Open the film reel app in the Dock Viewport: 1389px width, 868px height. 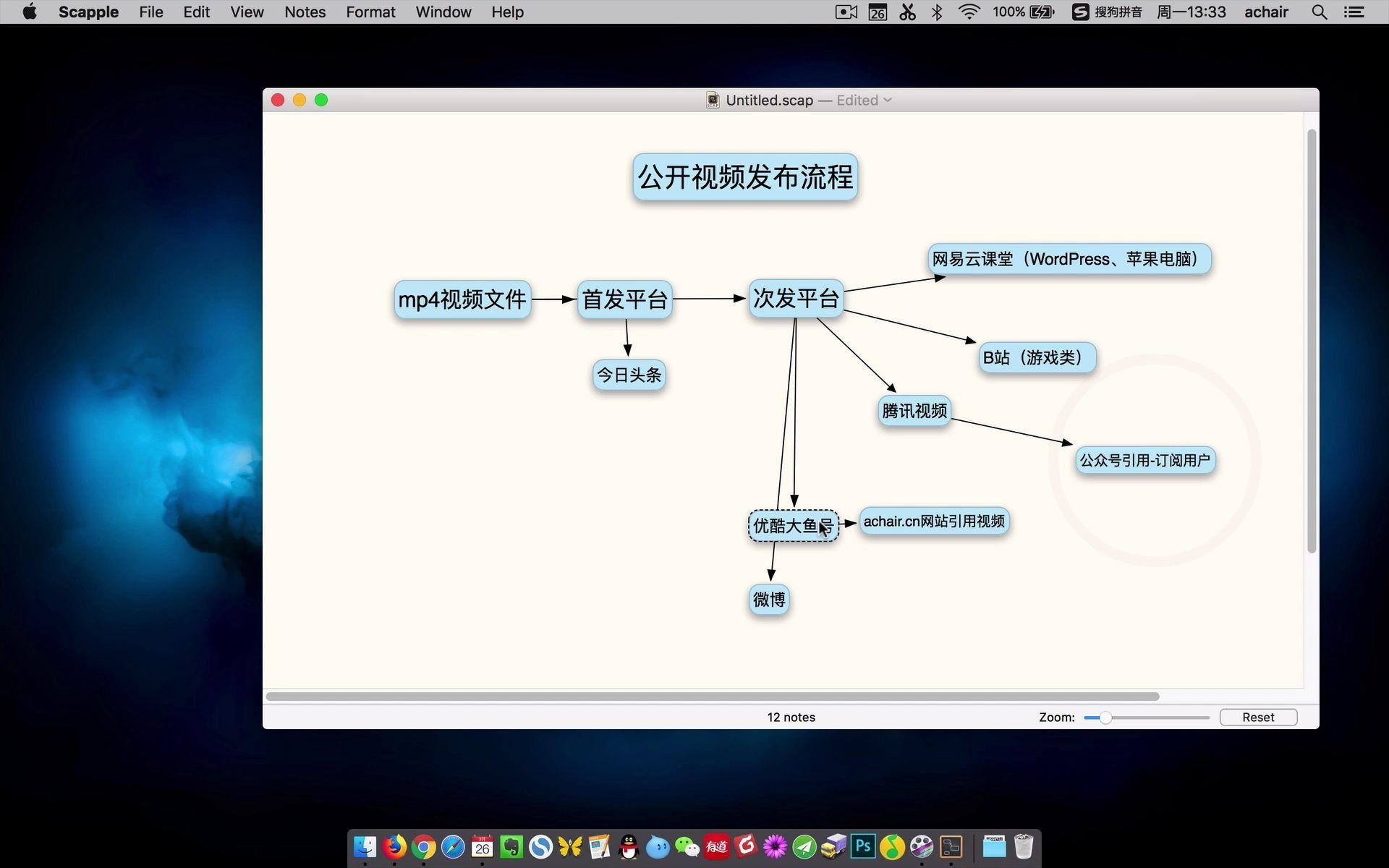[x=922, y=846]
